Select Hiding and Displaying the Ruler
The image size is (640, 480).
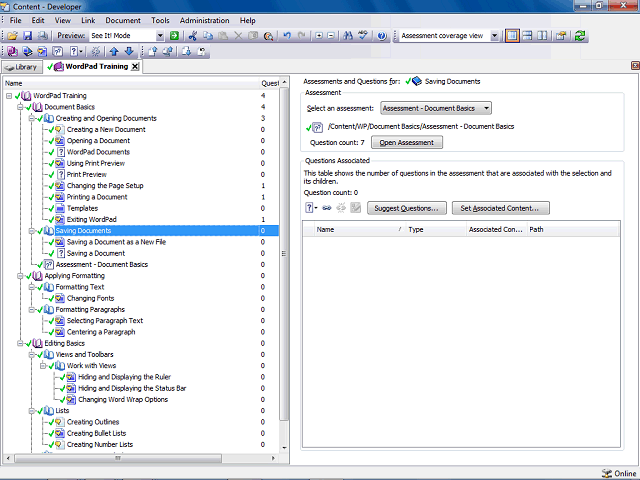pos(124,377)
